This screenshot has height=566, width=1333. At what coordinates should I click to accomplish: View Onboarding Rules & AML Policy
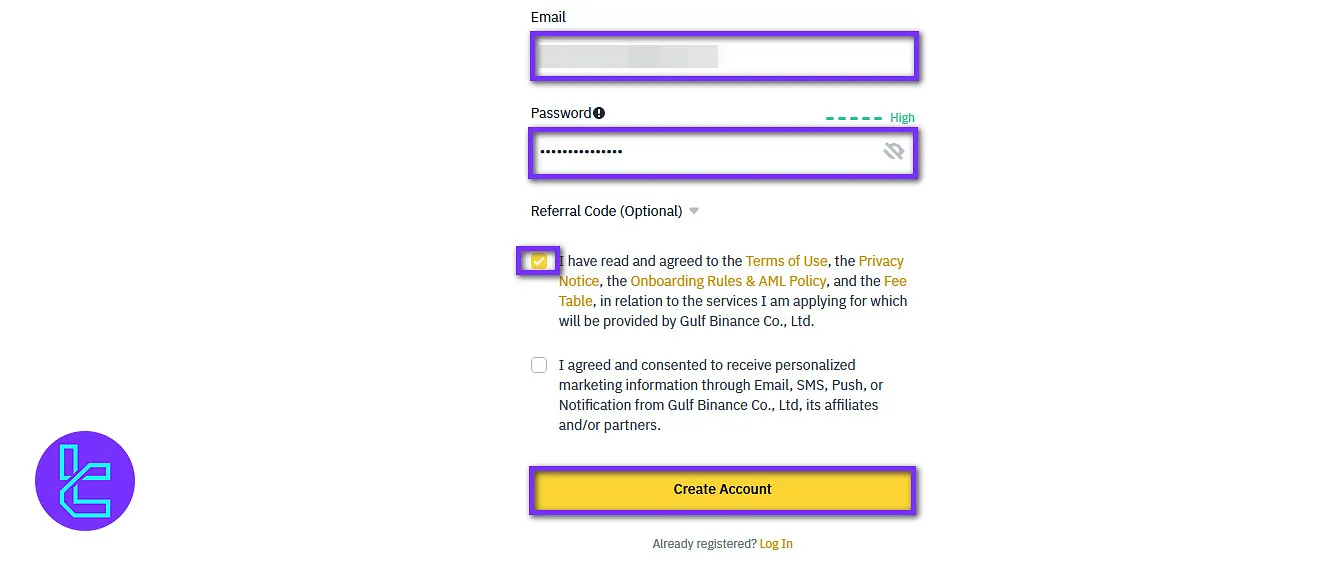point(728,281)
